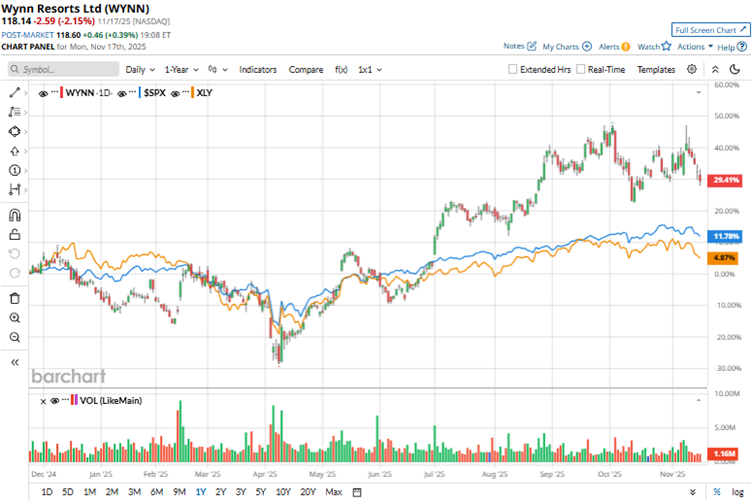Viewport: 752px width, 501px height.
Task: Click the $SPX blue color swatch
Action: point(140,93)
